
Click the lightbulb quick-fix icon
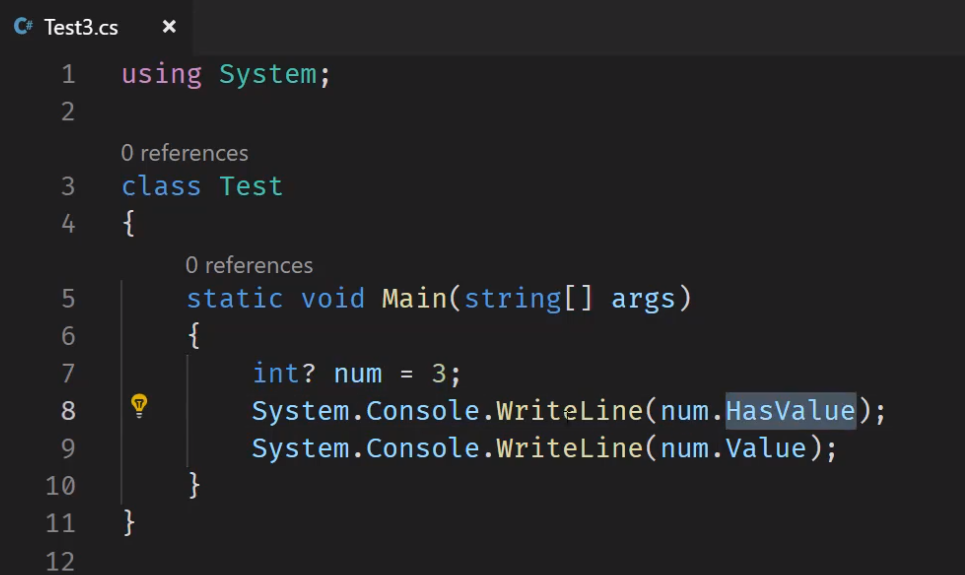point(139,406)
